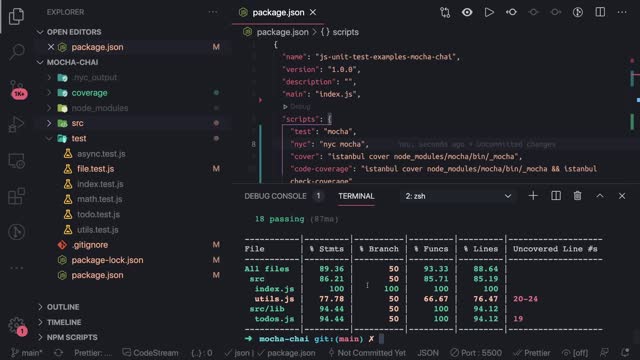Viewport: 640px width, 360px height.
Task: Click CodeStream status bar item
Action: coord(150,353)
